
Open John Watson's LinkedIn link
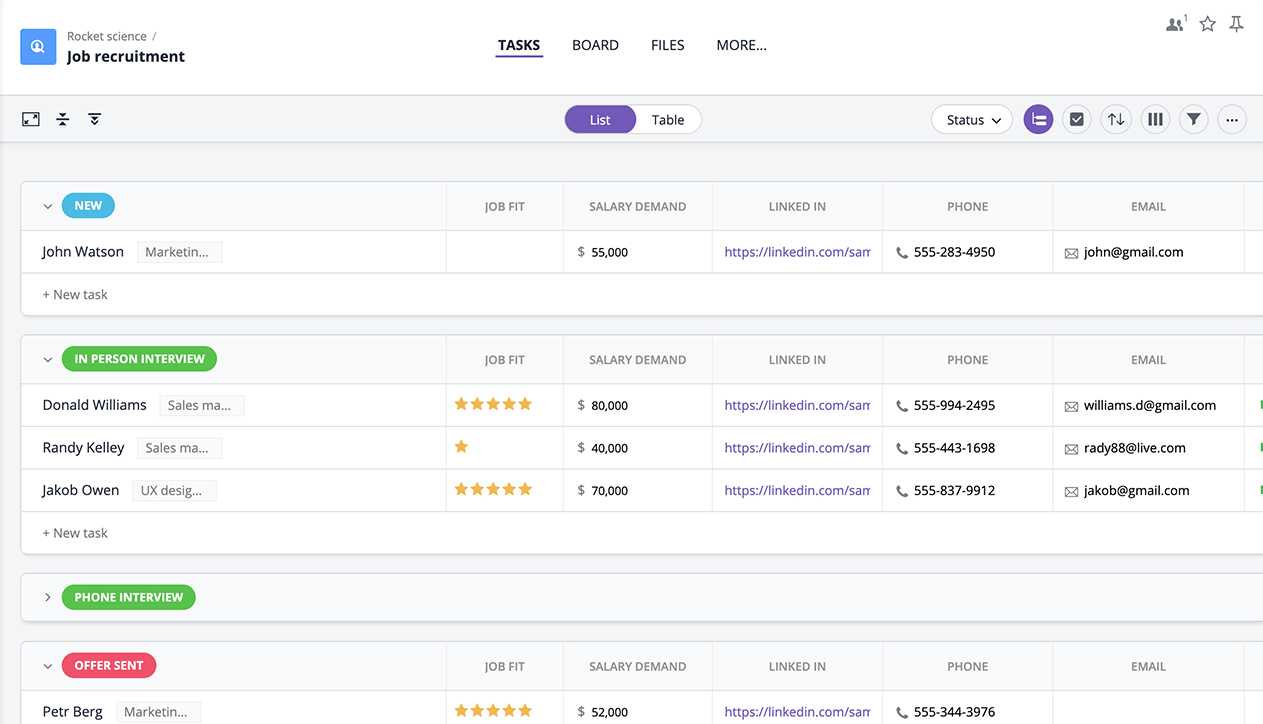point(797,252)
